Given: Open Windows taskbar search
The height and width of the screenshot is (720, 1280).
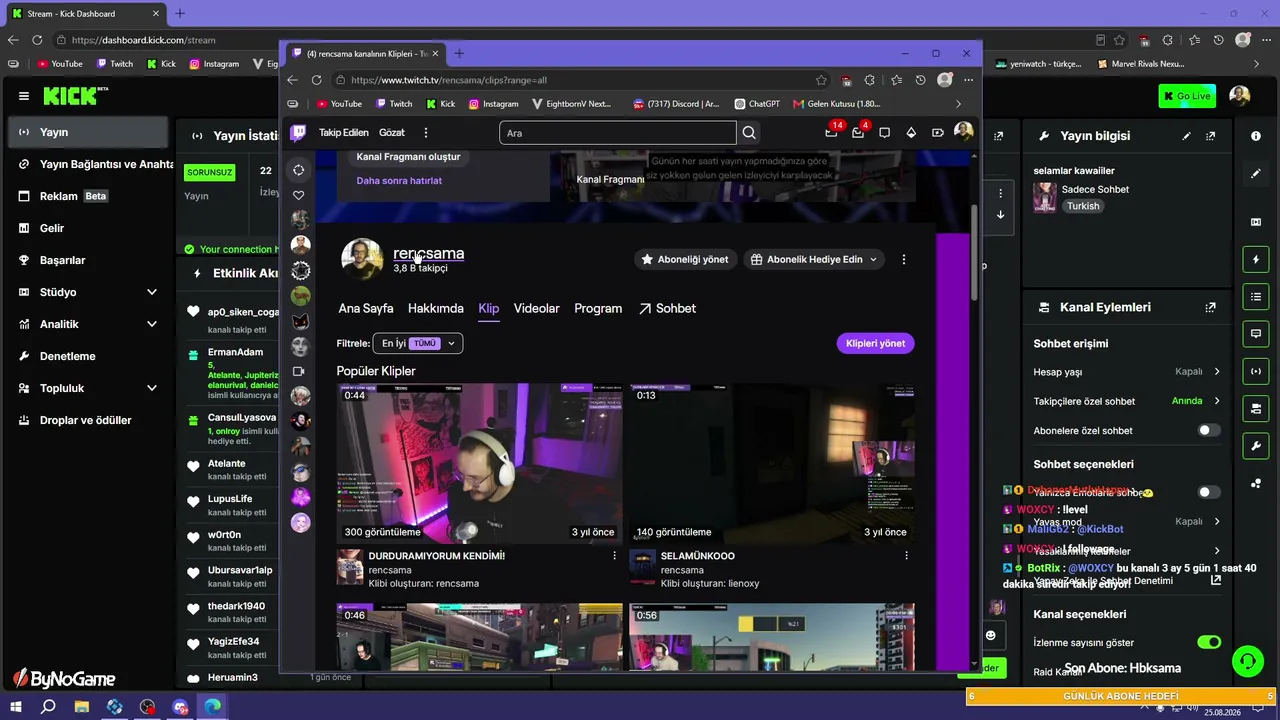Looking at the screenshot, I should click(48, 707).
